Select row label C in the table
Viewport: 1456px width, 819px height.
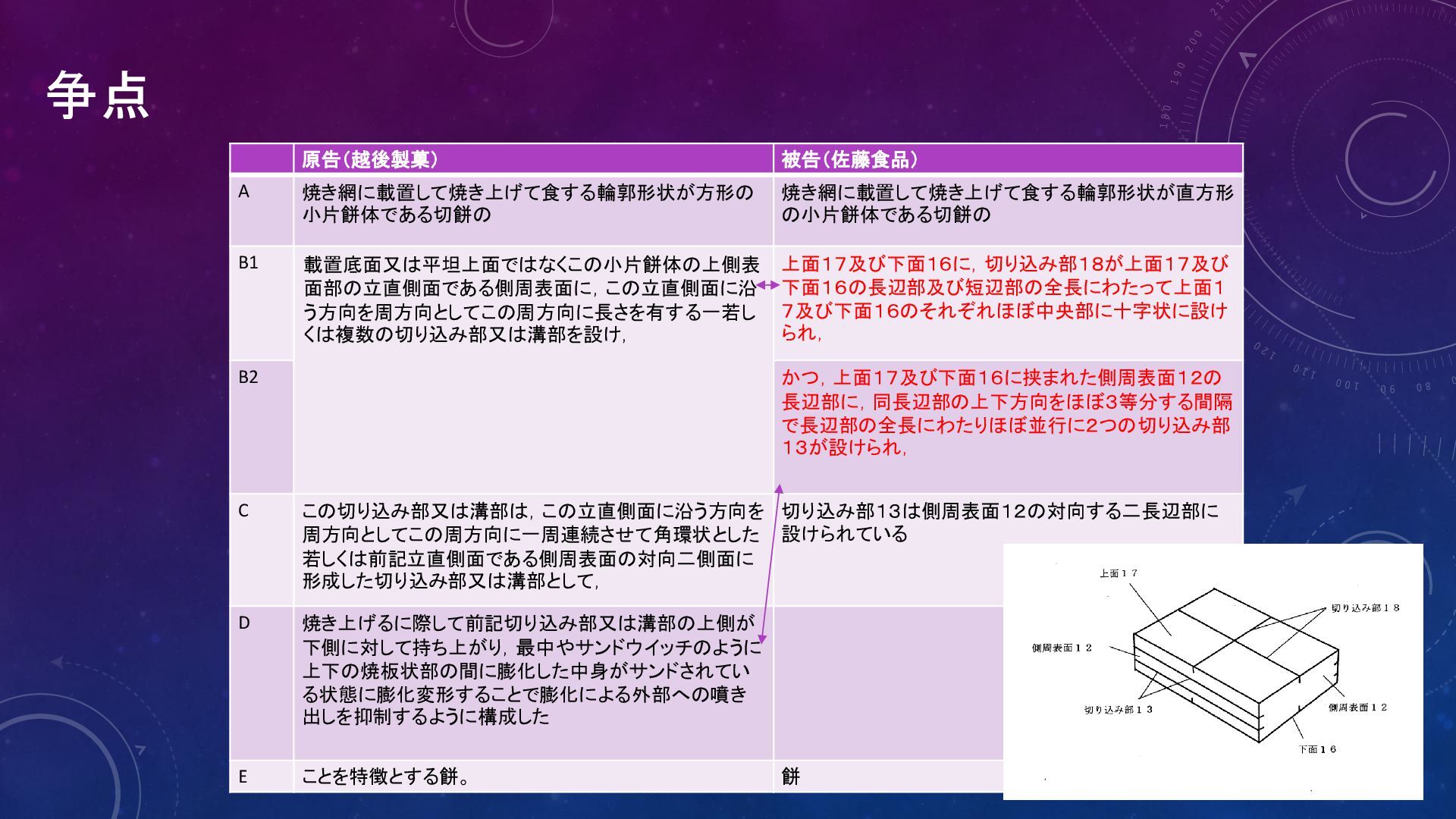243,510
